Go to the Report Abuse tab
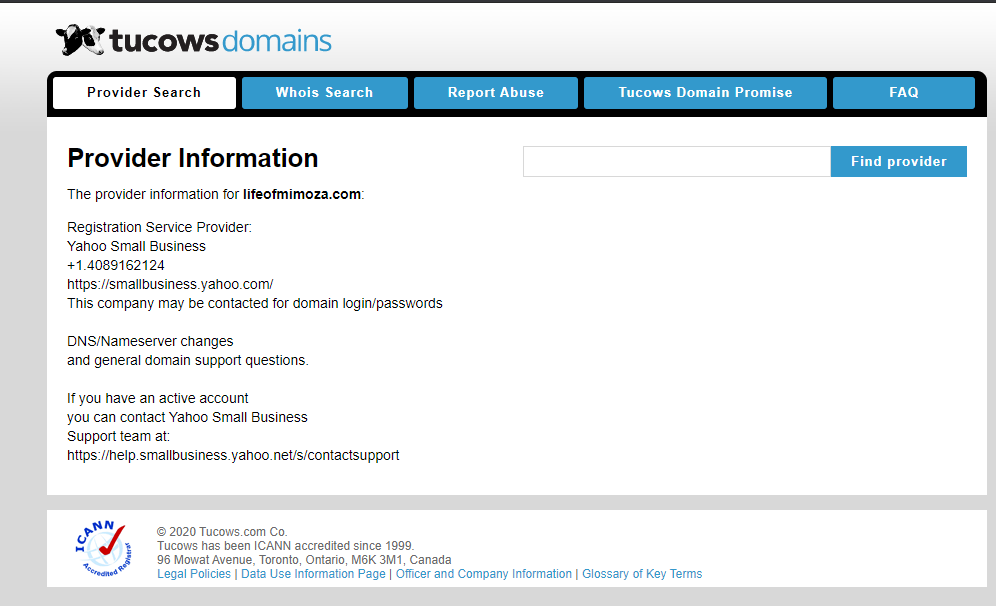Viewport: 996px width, 606px height. coord(496,93)
